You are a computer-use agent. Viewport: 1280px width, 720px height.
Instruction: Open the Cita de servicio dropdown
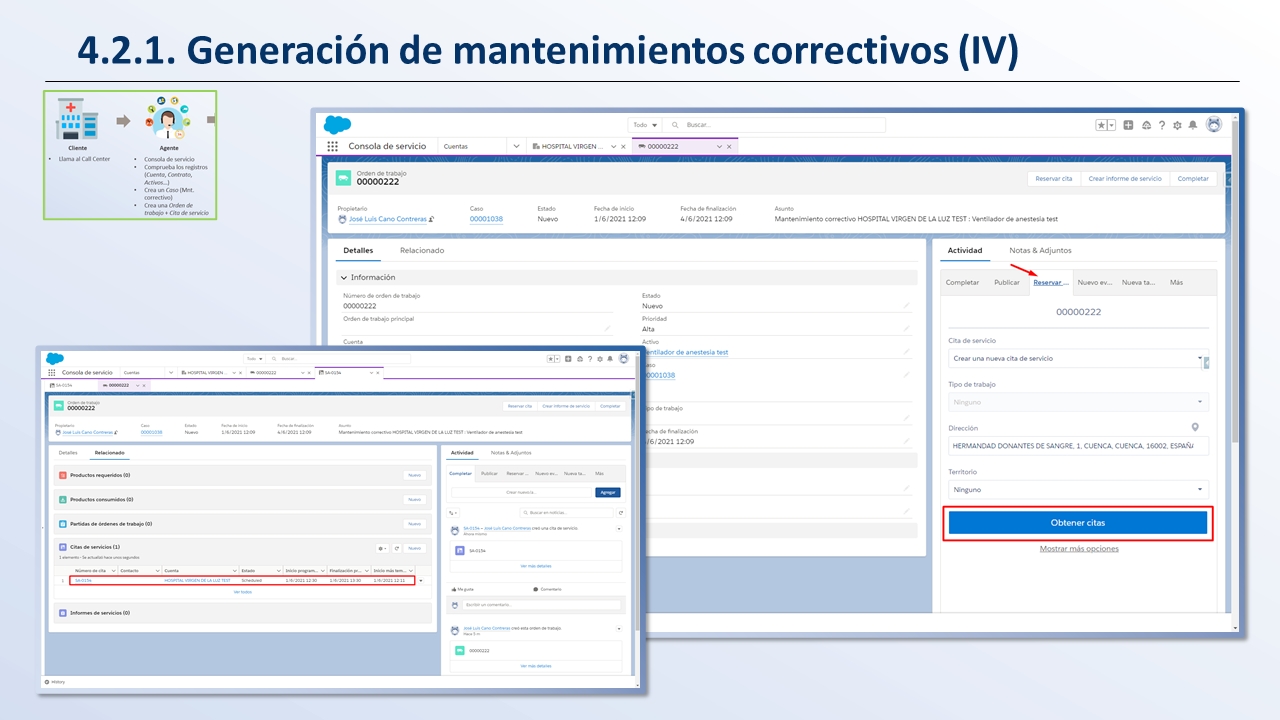point(1076,358)
